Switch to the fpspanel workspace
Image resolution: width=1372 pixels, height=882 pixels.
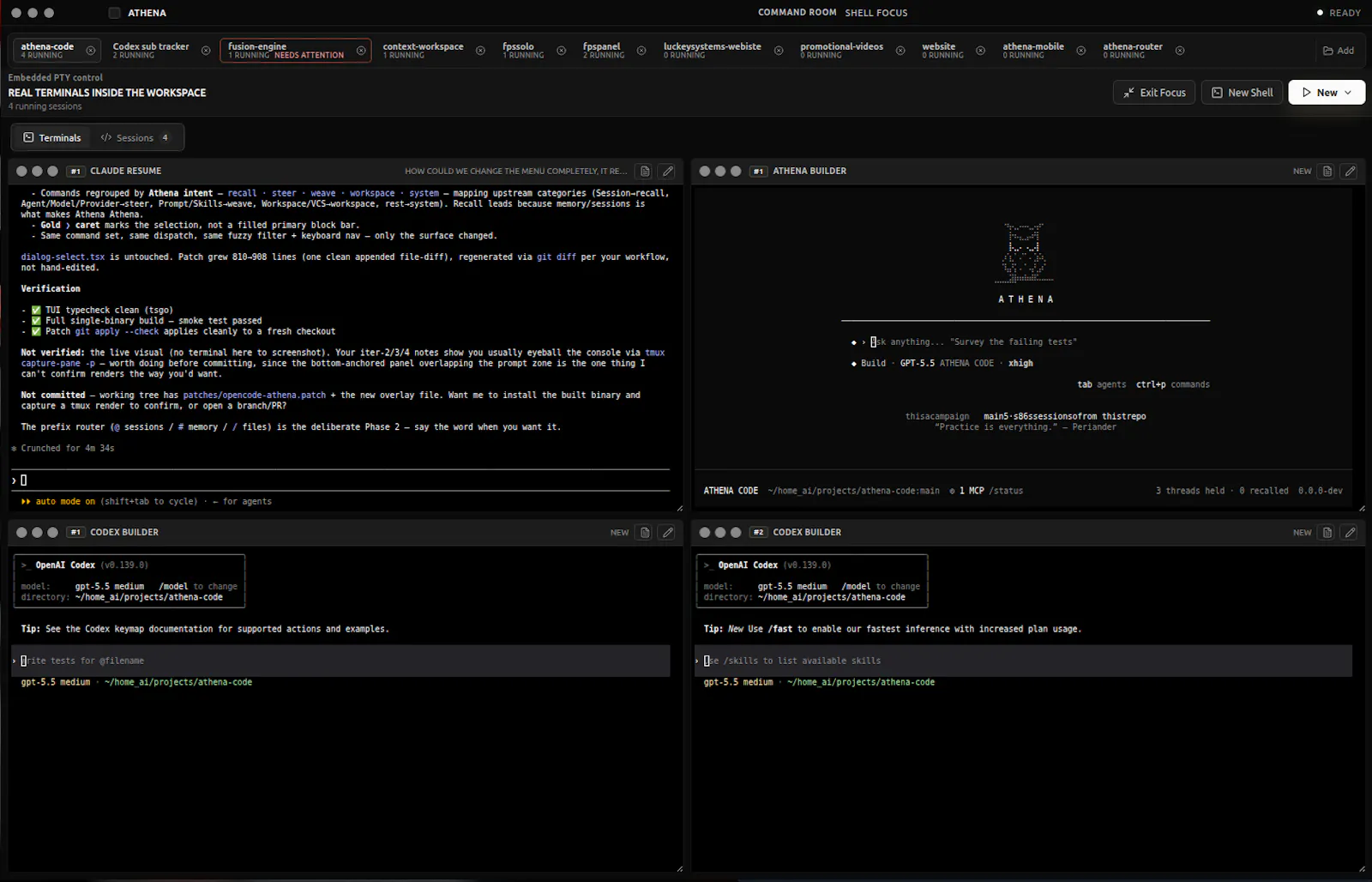pos(602,51)
